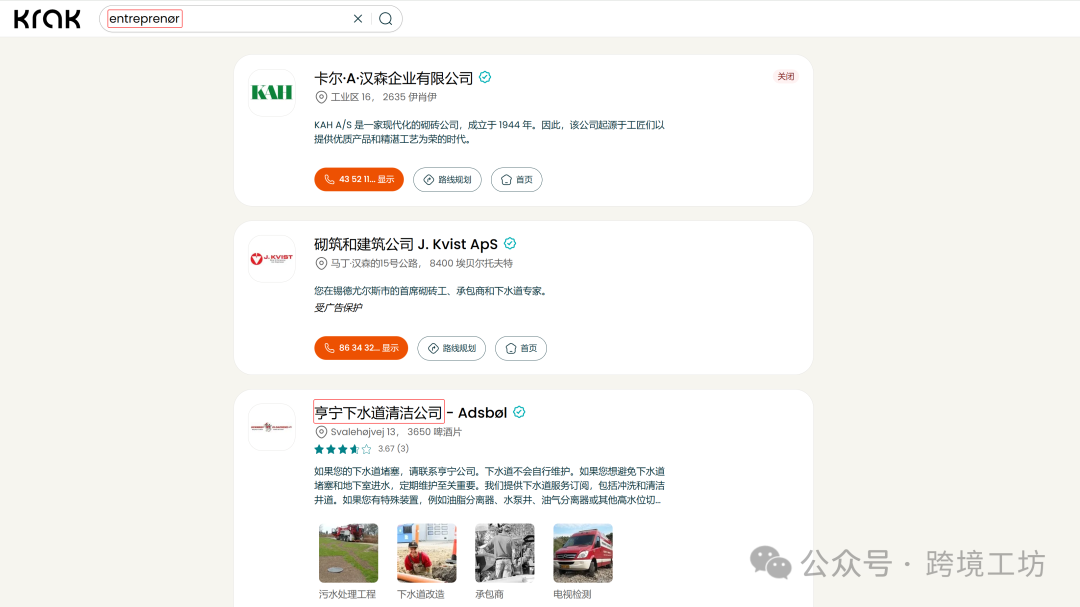Screen dimensions: 1080x607
Task: Reveal the phone number via 86 34 32 显示
Action: coord(359,348)
